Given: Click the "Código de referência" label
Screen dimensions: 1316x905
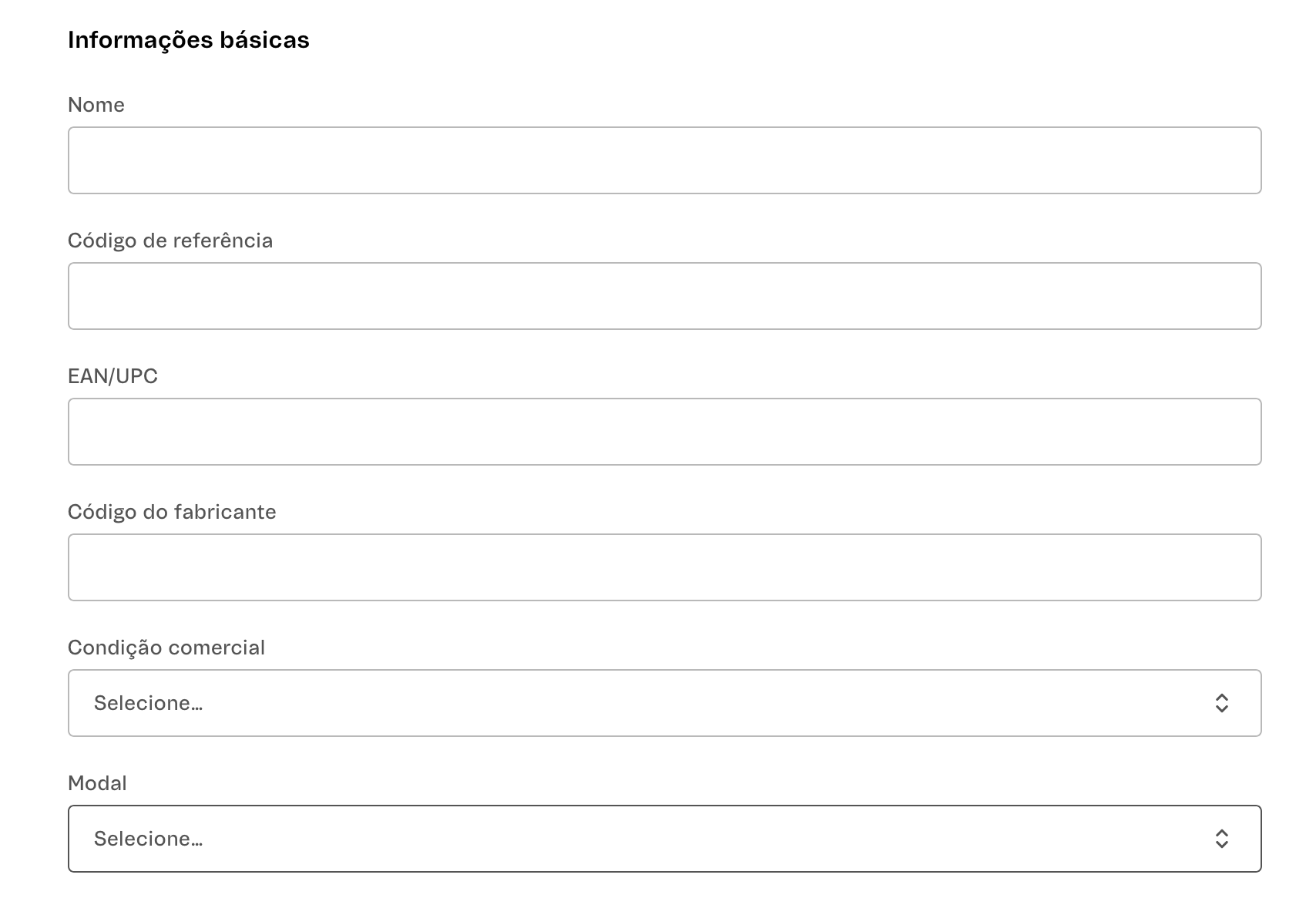Looking at the screenshot, I should 170,241.
